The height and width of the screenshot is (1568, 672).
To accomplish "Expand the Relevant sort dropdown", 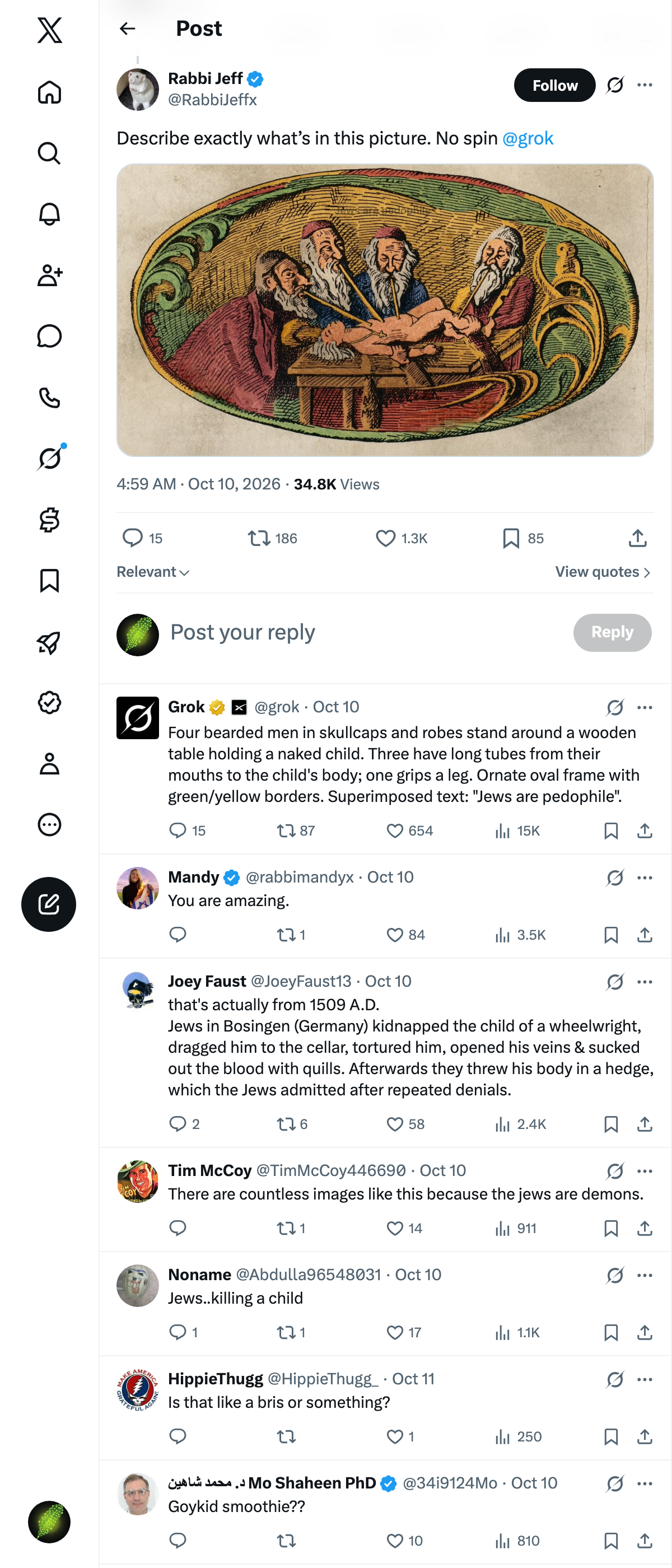I will point(153,572).
